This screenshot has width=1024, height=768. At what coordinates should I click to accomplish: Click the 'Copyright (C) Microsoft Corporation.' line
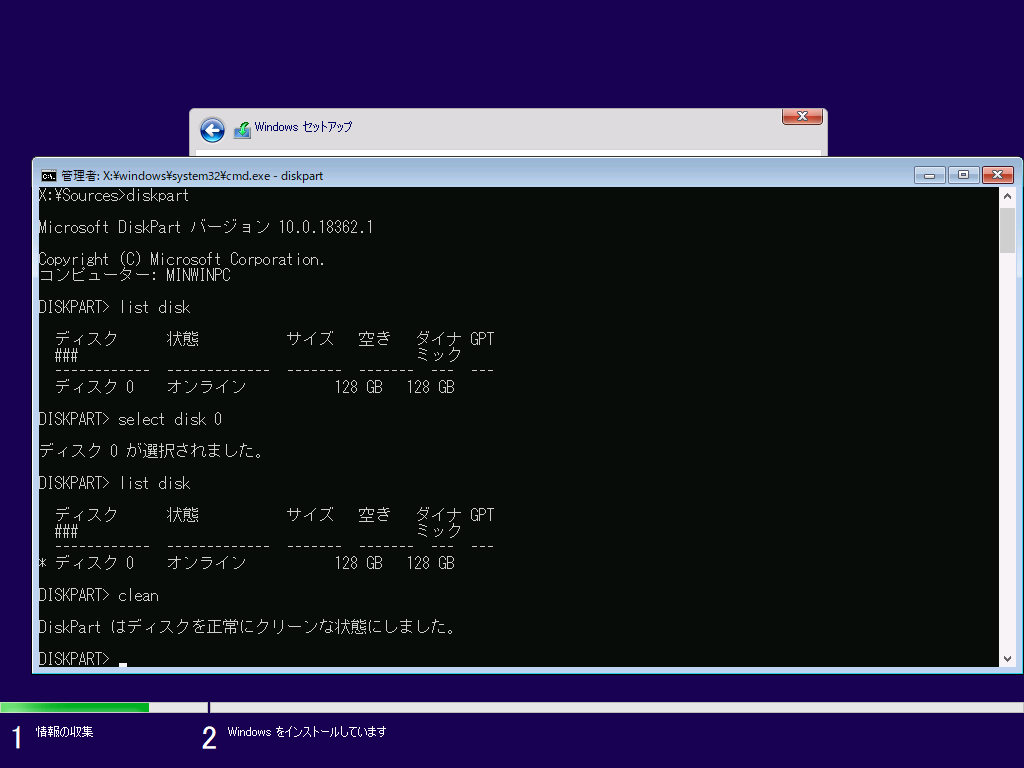[182, 259]
